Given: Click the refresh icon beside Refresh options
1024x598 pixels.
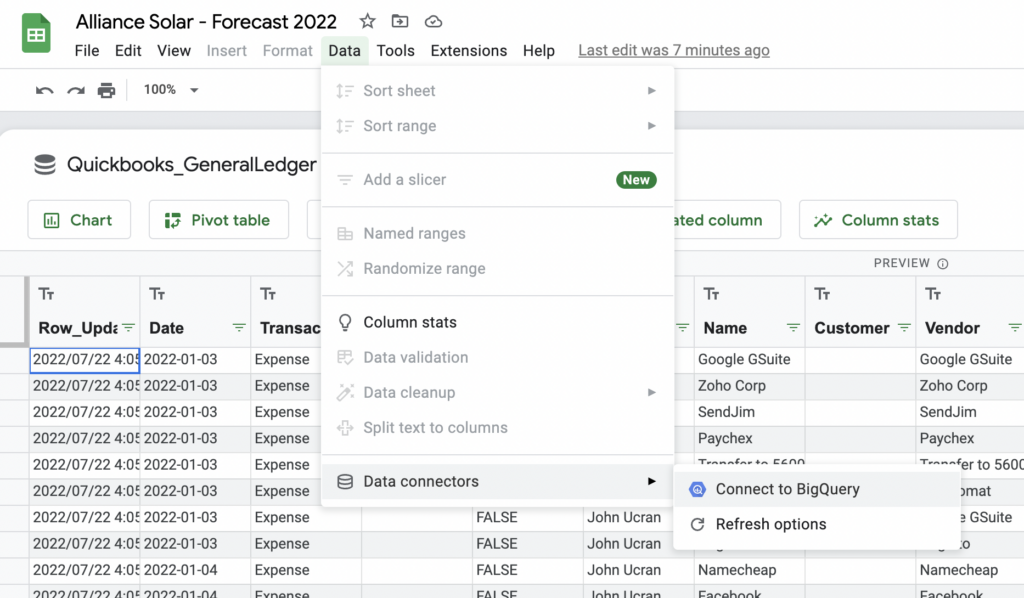Looking at the screenshot, I should [x=697, y=524].
